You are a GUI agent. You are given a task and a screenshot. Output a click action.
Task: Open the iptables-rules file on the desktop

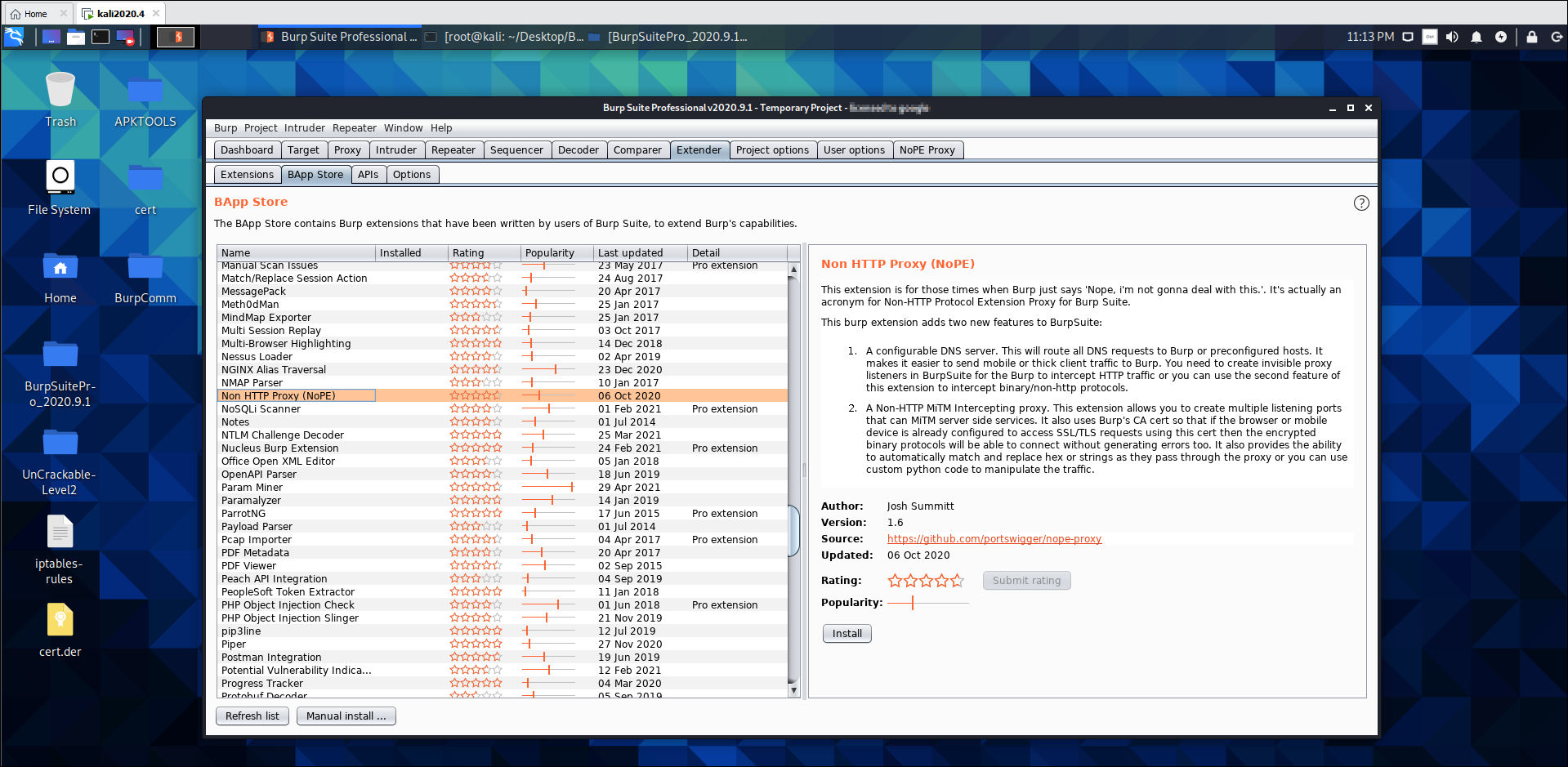pos(60,550)
